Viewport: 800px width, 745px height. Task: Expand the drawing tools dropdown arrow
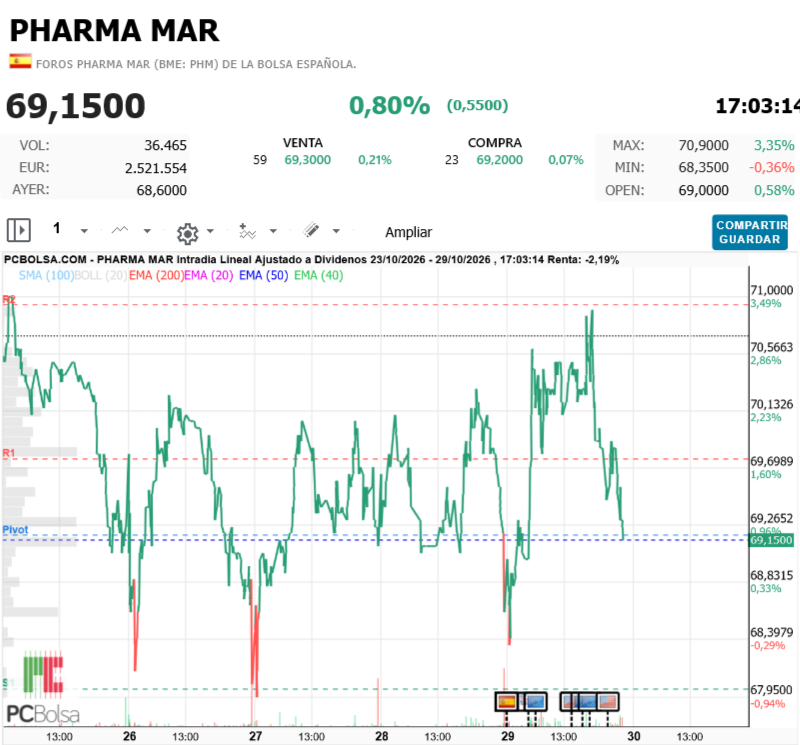pyautogui.click(x=336, y=231)
